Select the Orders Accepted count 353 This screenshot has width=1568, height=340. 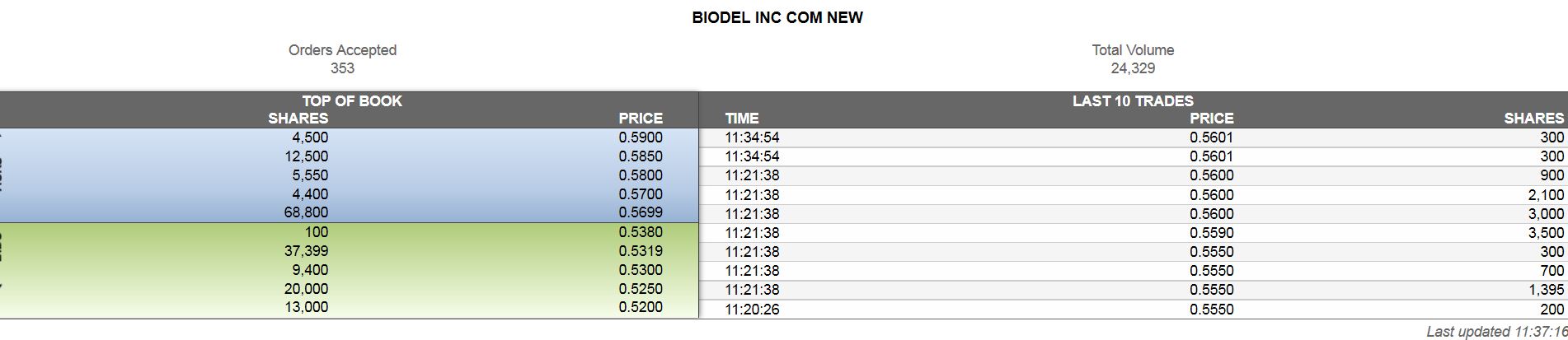click(342, 68)
